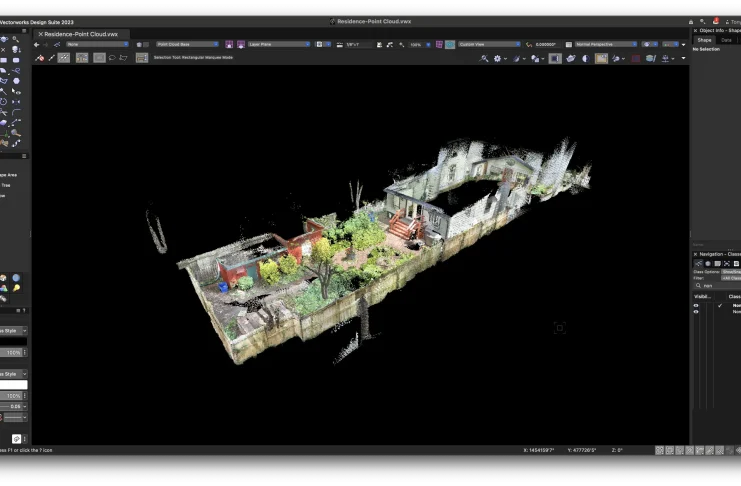
Task: Select the light bulb tool icon
Action: tap(16, 288)
